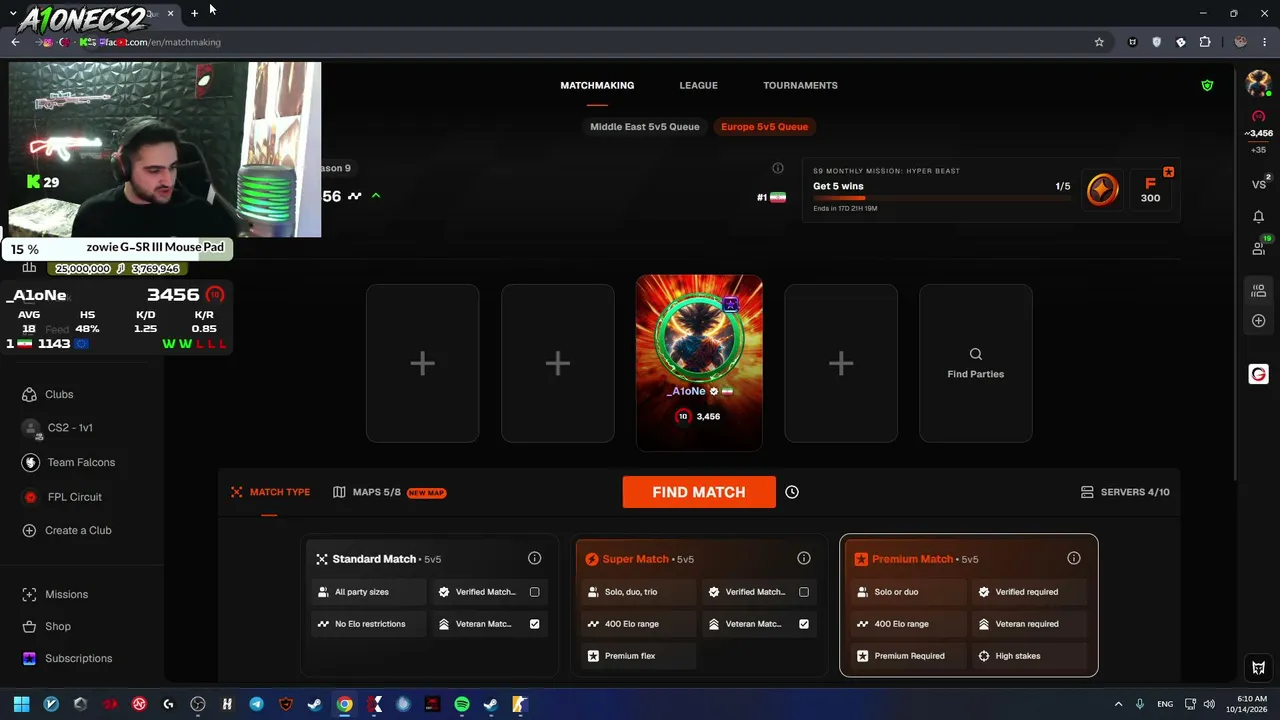Open the Windows Start menu
Image resolution: width=1280 pixels, height=720 pixels.
click(x=21, y=704)
